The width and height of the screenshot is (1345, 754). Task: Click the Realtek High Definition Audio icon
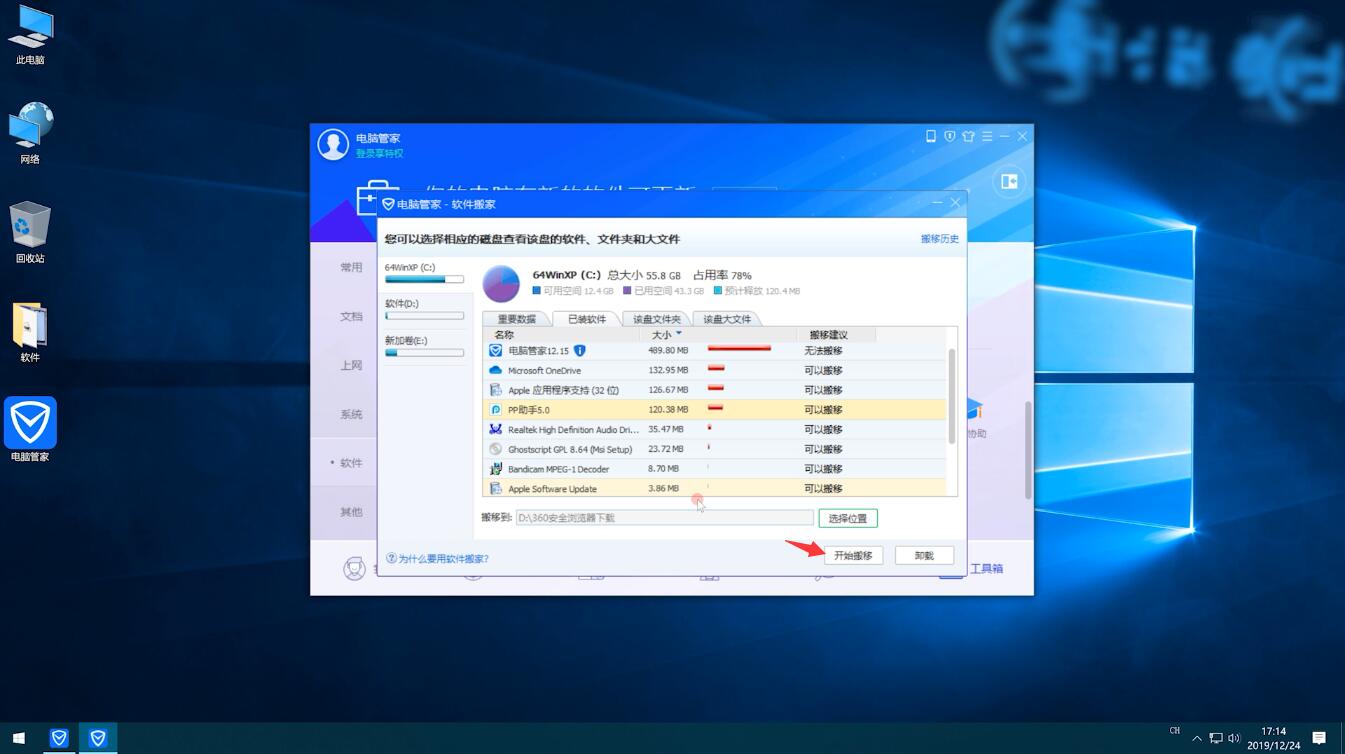495,429
